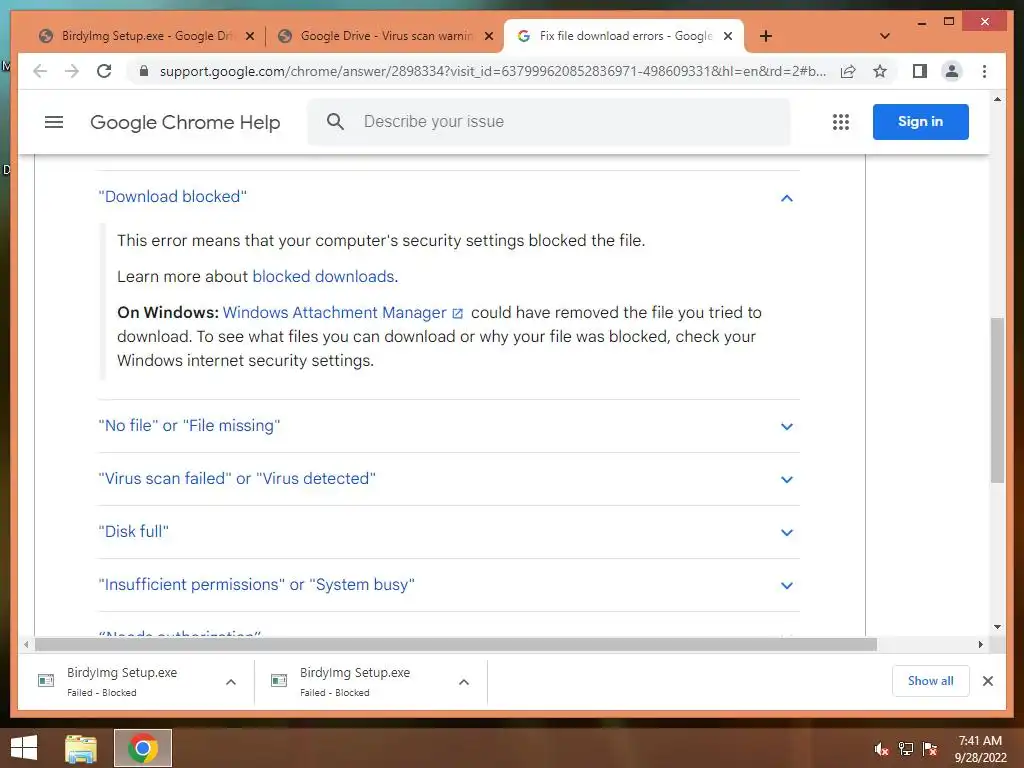Click the "No file" or "File missing" heading
Viewport: 1024px width, 768px height.
[189, 426]
